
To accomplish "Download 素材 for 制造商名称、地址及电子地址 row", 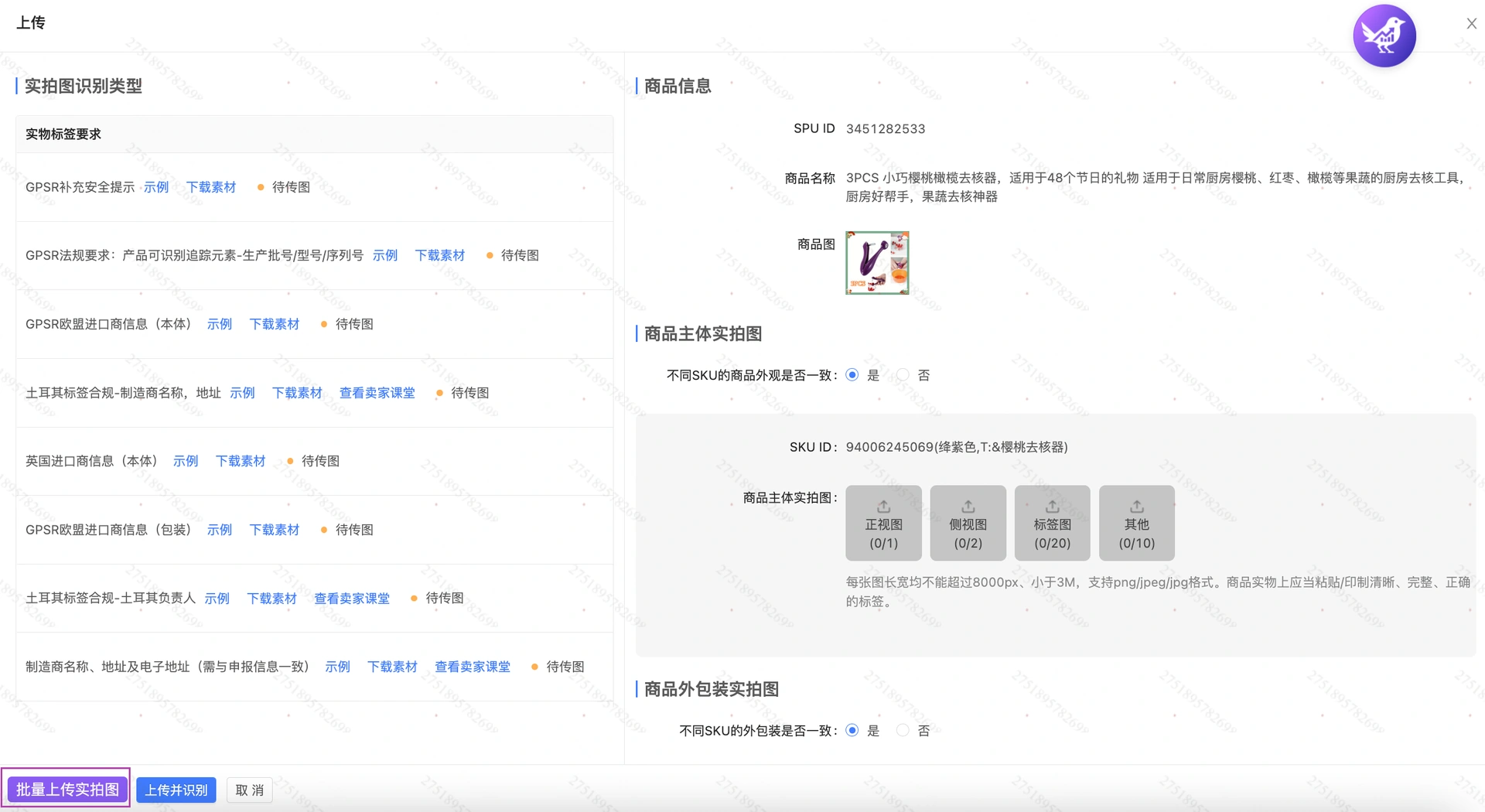I will tap(393, 667).
